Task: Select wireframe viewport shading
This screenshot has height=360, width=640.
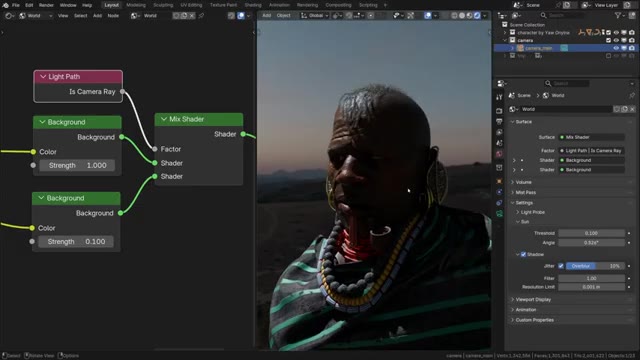Action: [454, 16]
